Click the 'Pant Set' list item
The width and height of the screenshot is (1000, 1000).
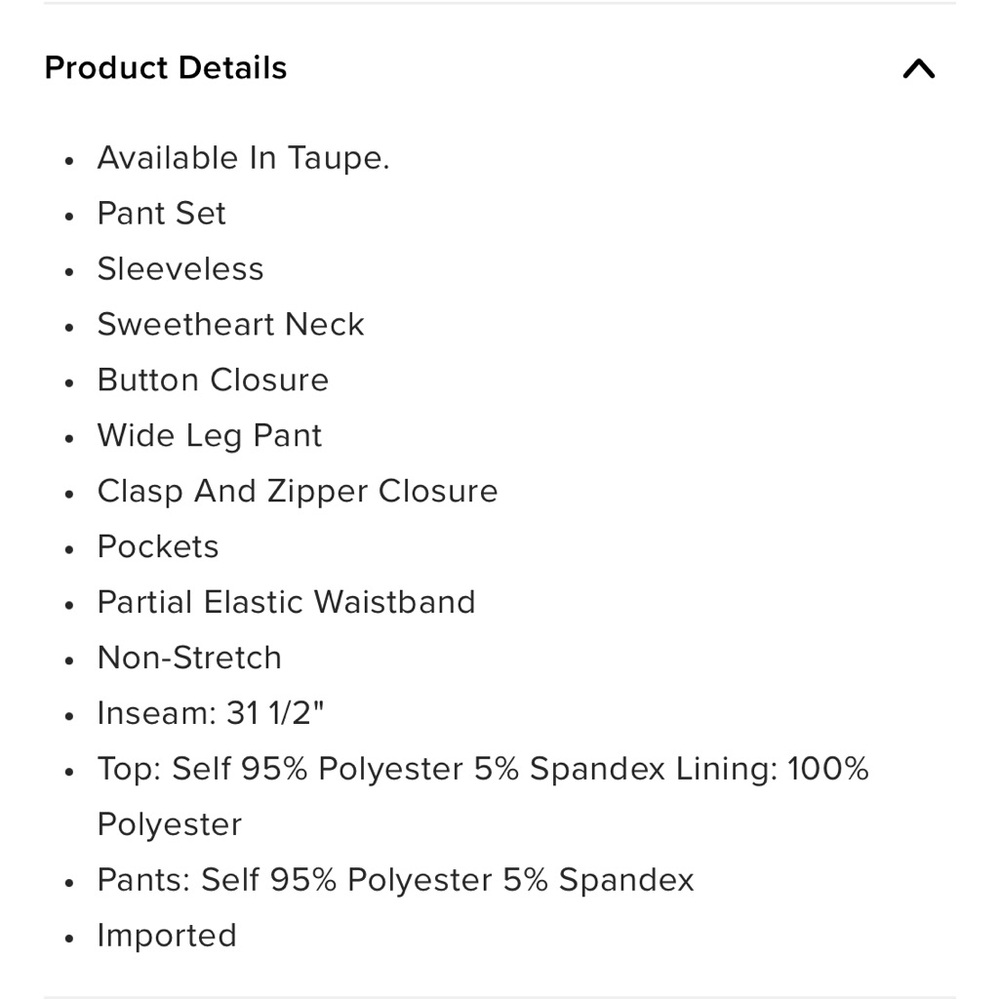click(x=161, y=213)
